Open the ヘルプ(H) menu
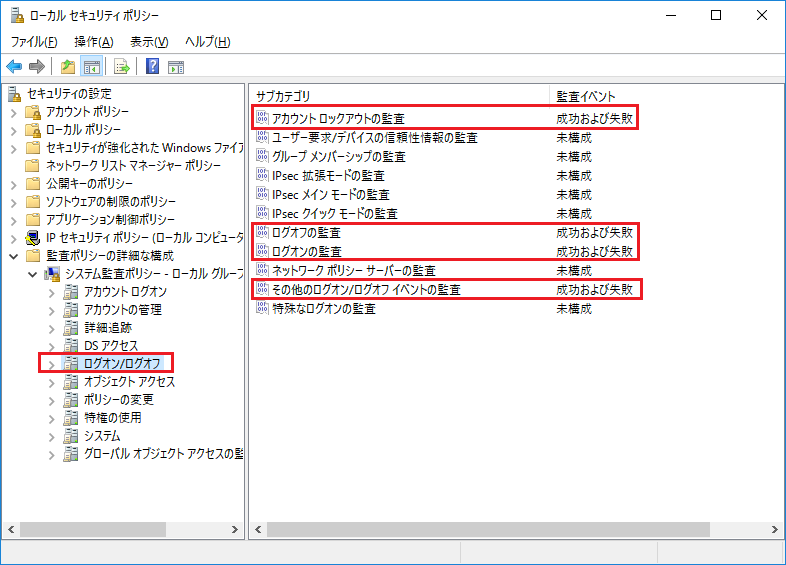786x565 pixels. 208,42
